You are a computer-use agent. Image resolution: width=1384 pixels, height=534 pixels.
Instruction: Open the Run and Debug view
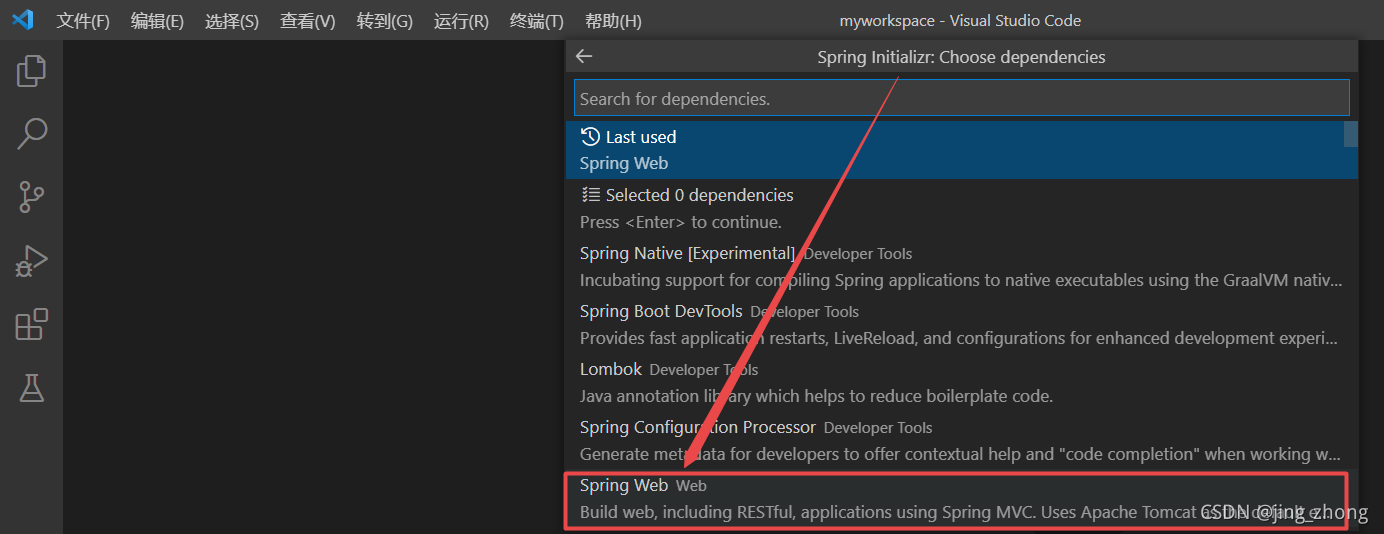coord(31,261)
